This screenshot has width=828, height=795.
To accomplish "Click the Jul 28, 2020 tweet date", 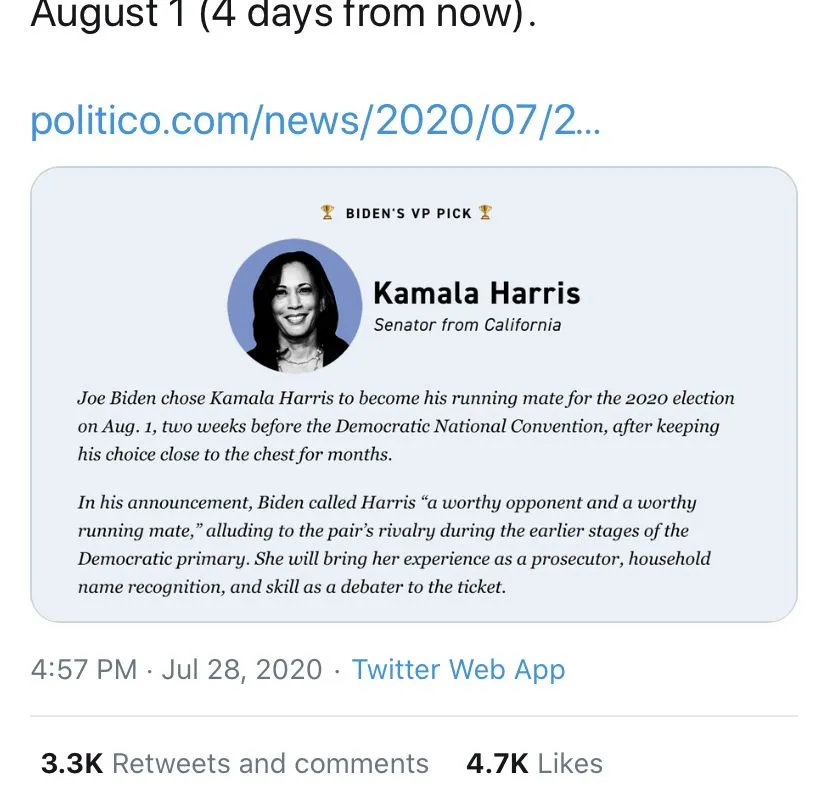I will coord(242,669).
